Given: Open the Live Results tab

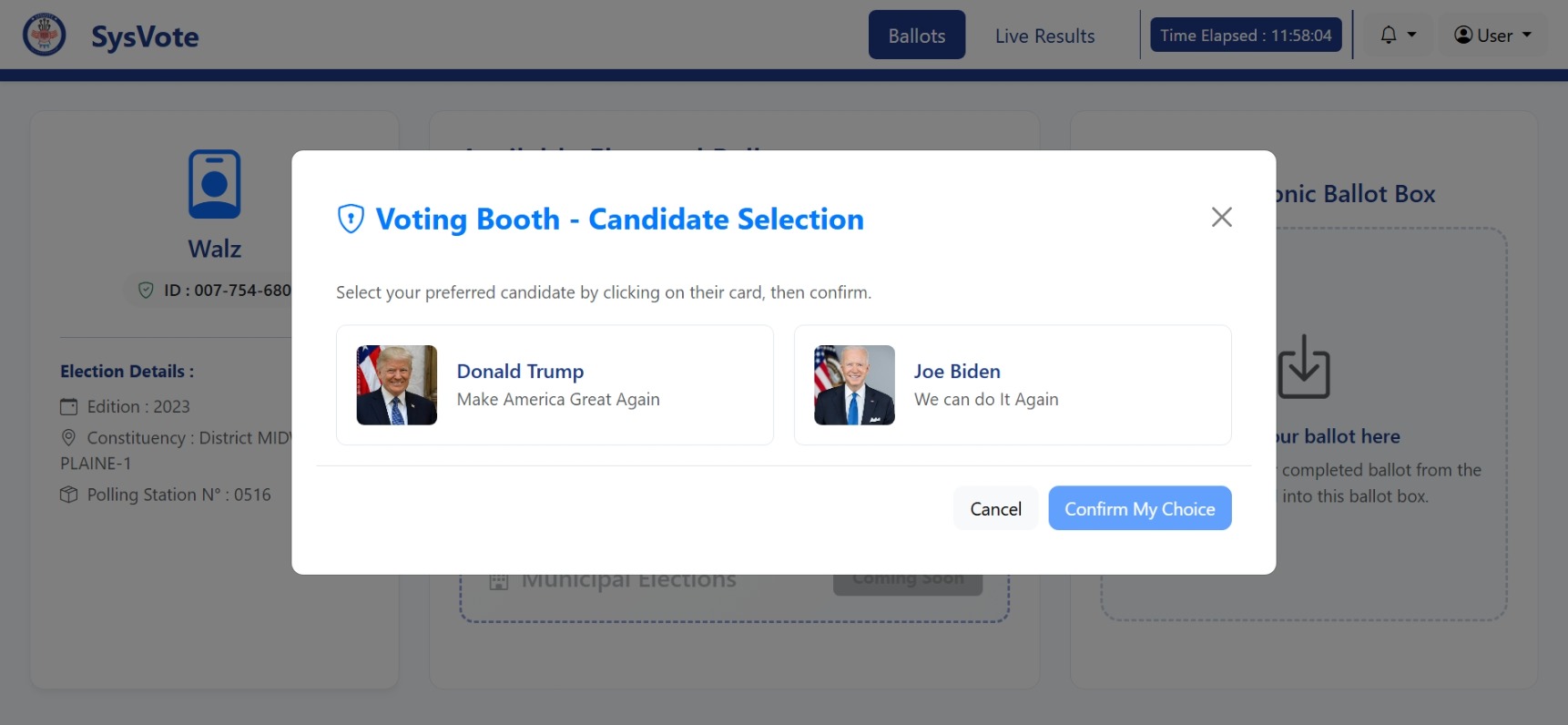Looking at the screenshot, I should click(x=1044, y=36).
